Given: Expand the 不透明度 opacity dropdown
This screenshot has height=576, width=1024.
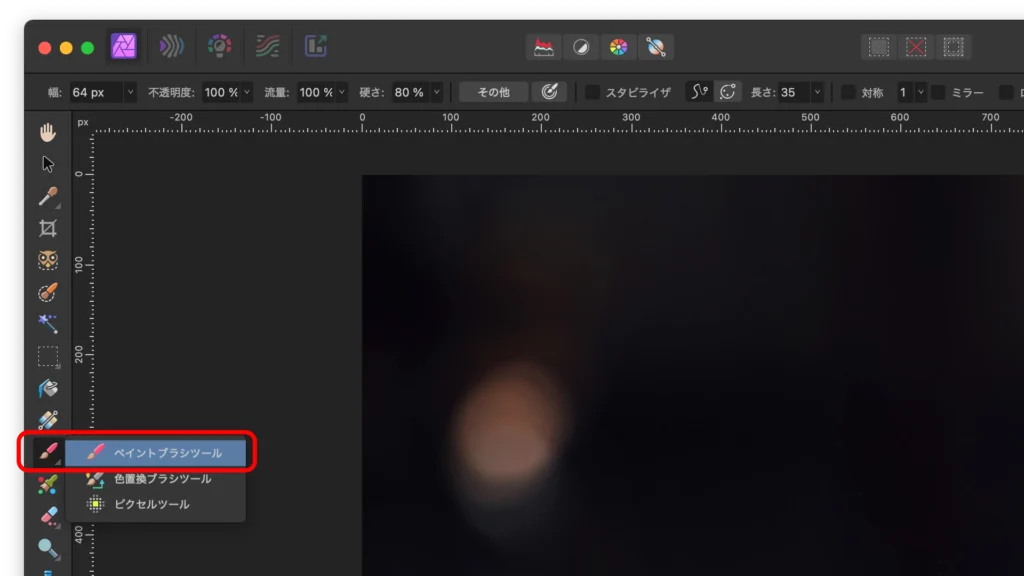Looking at the screenshot, I should coord(247,92).
